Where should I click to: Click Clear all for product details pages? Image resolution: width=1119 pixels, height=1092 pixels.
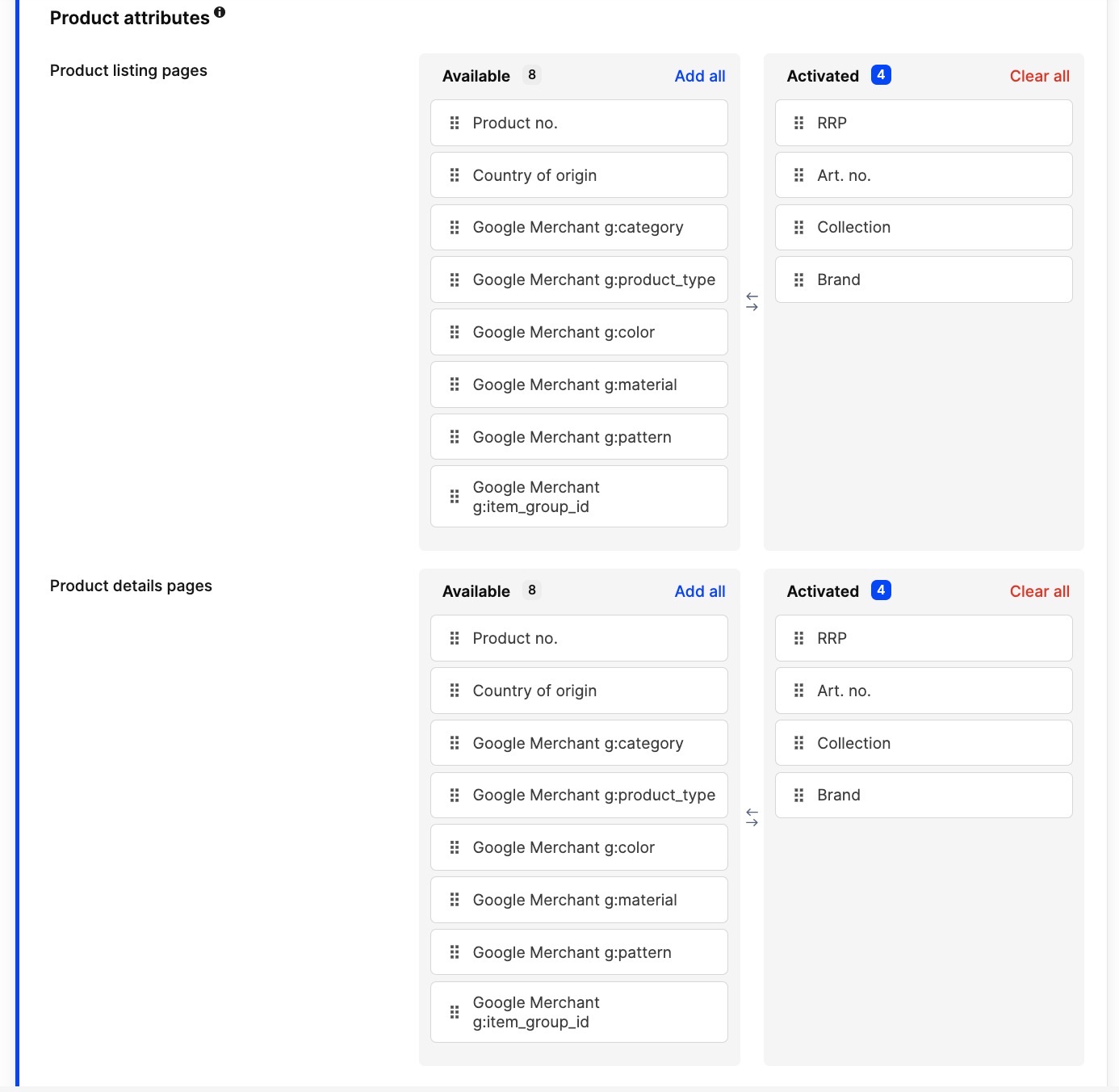[x=1039, y=591]
